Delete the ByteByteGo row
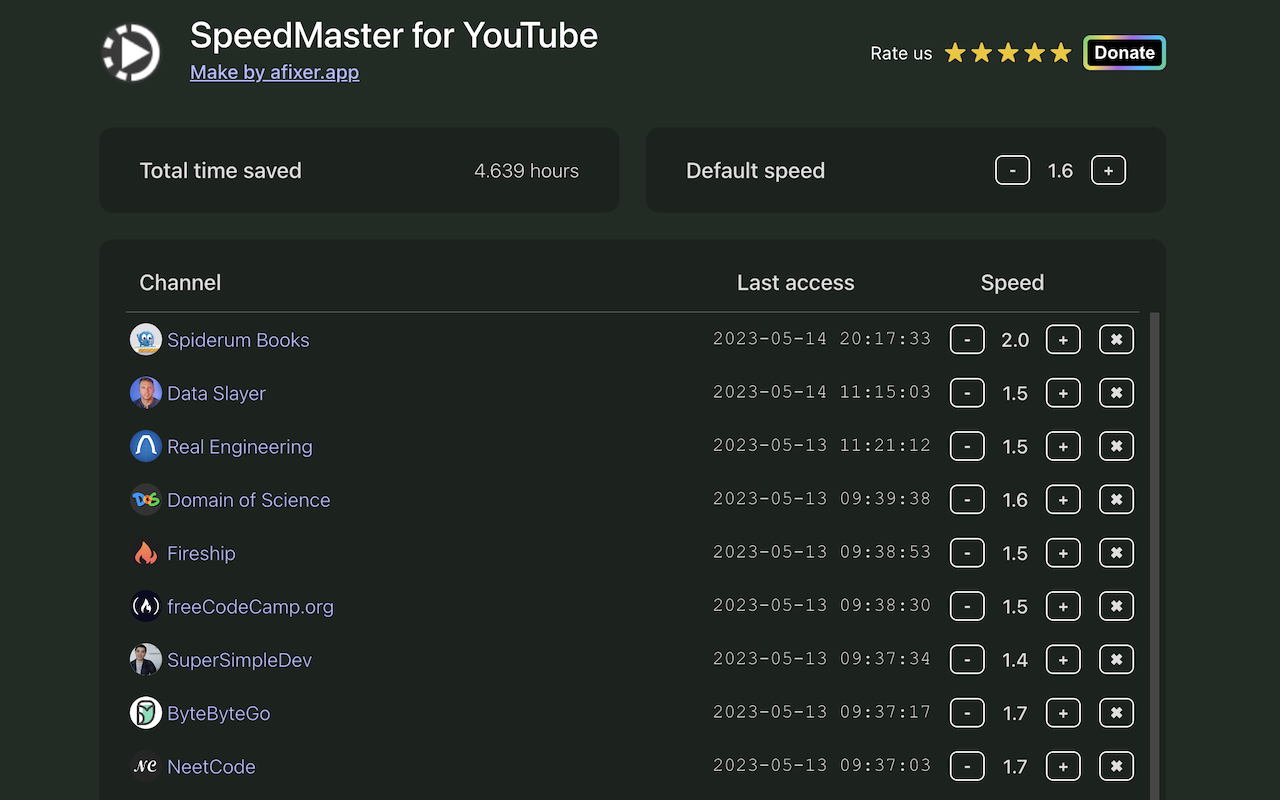 pyautogui.click(x=1116, y=713)
